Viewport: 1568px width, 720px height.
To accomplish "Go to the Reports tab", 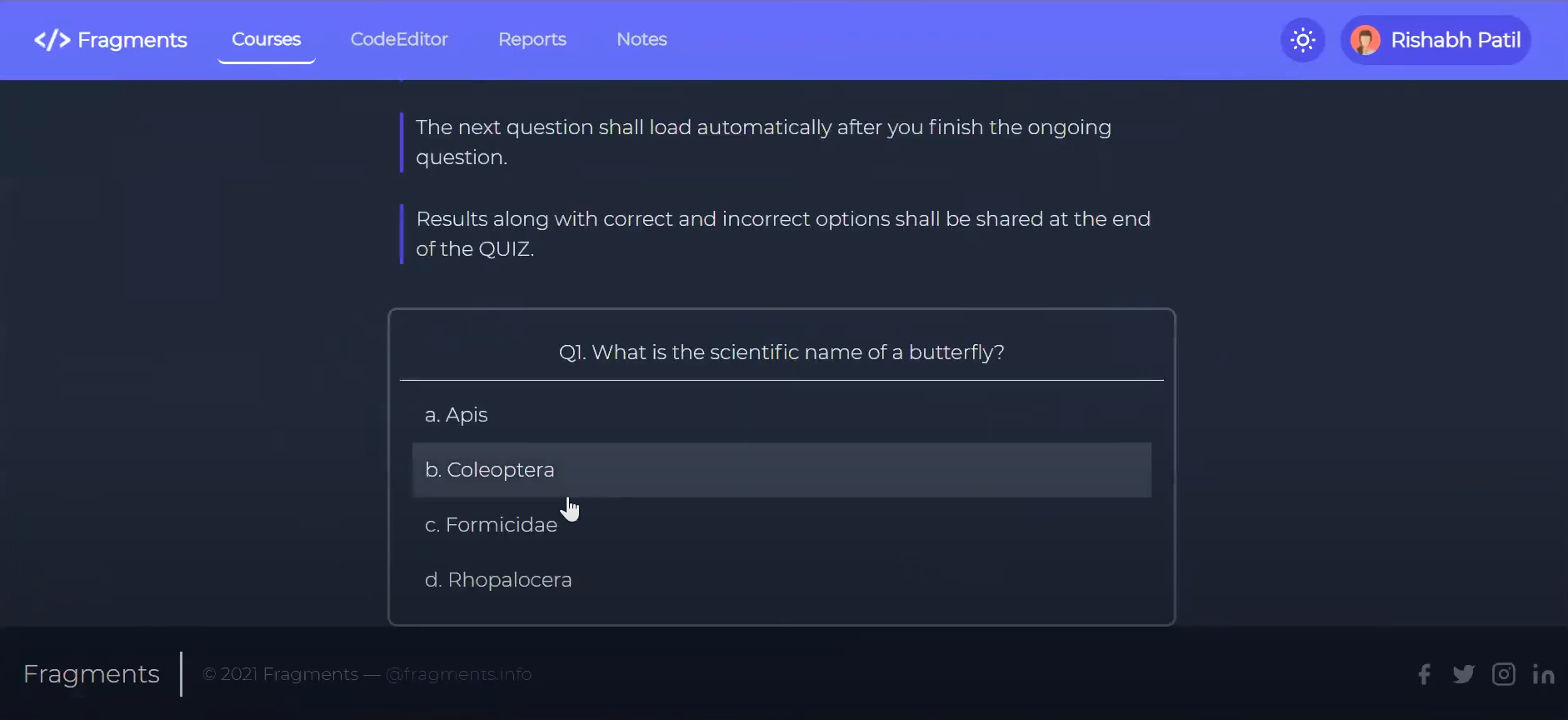I will 532,39.
